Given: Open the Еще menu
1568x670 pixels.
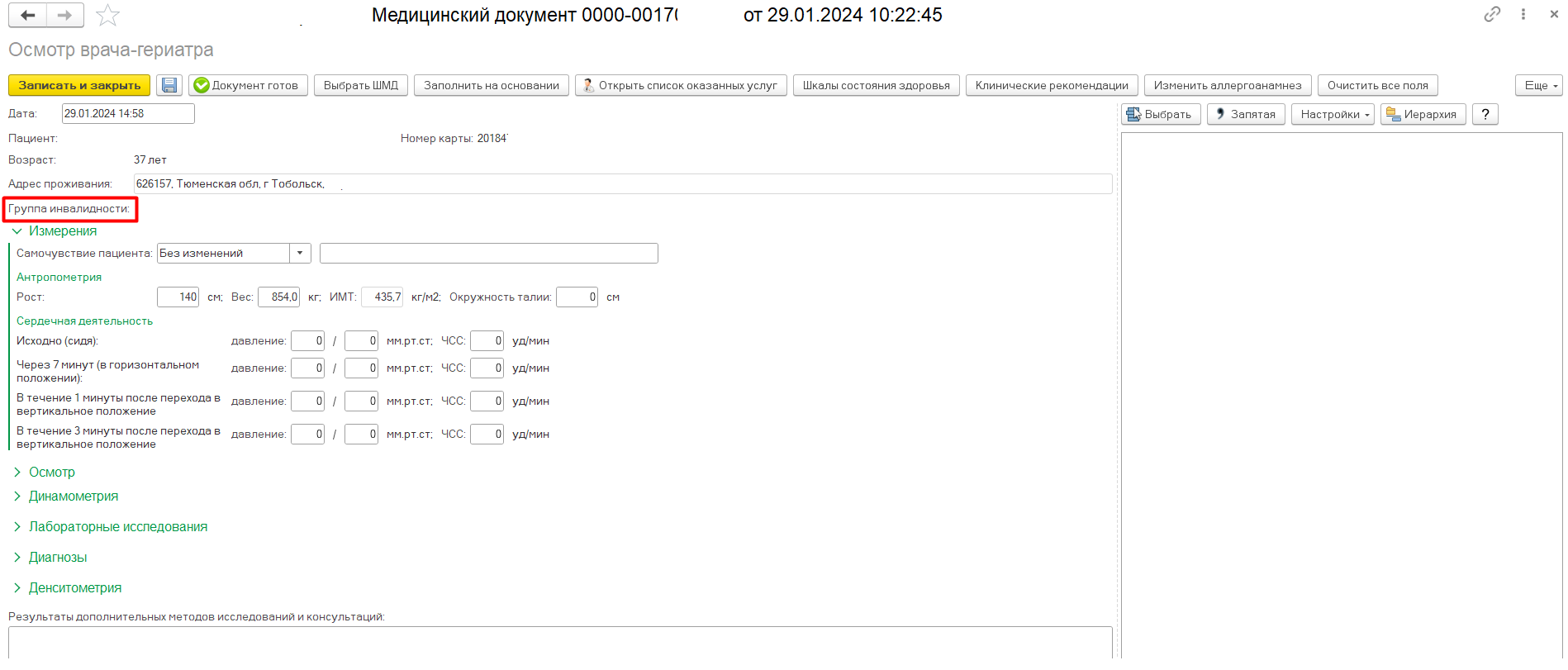Looking at the screenshot, I should [1539, 86].
